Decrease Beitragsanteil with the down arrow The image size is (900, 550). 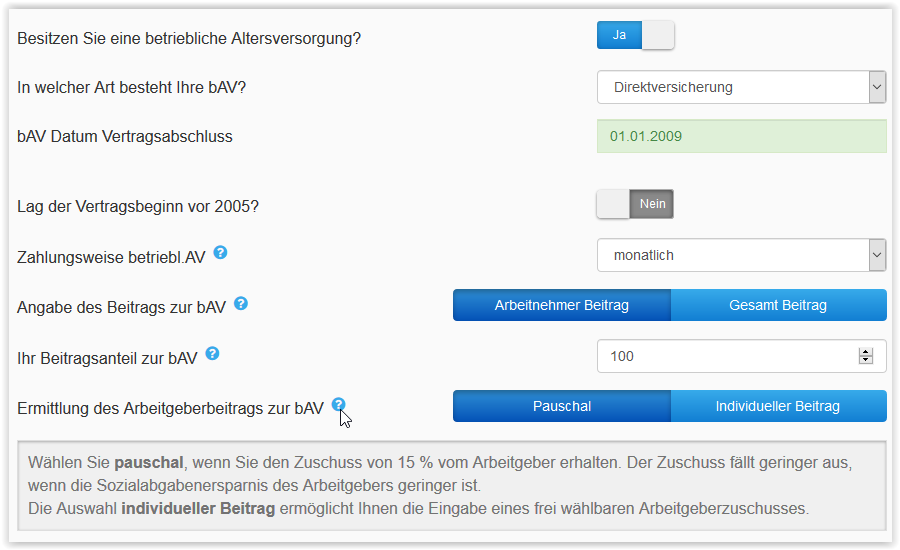click(866, 361)
